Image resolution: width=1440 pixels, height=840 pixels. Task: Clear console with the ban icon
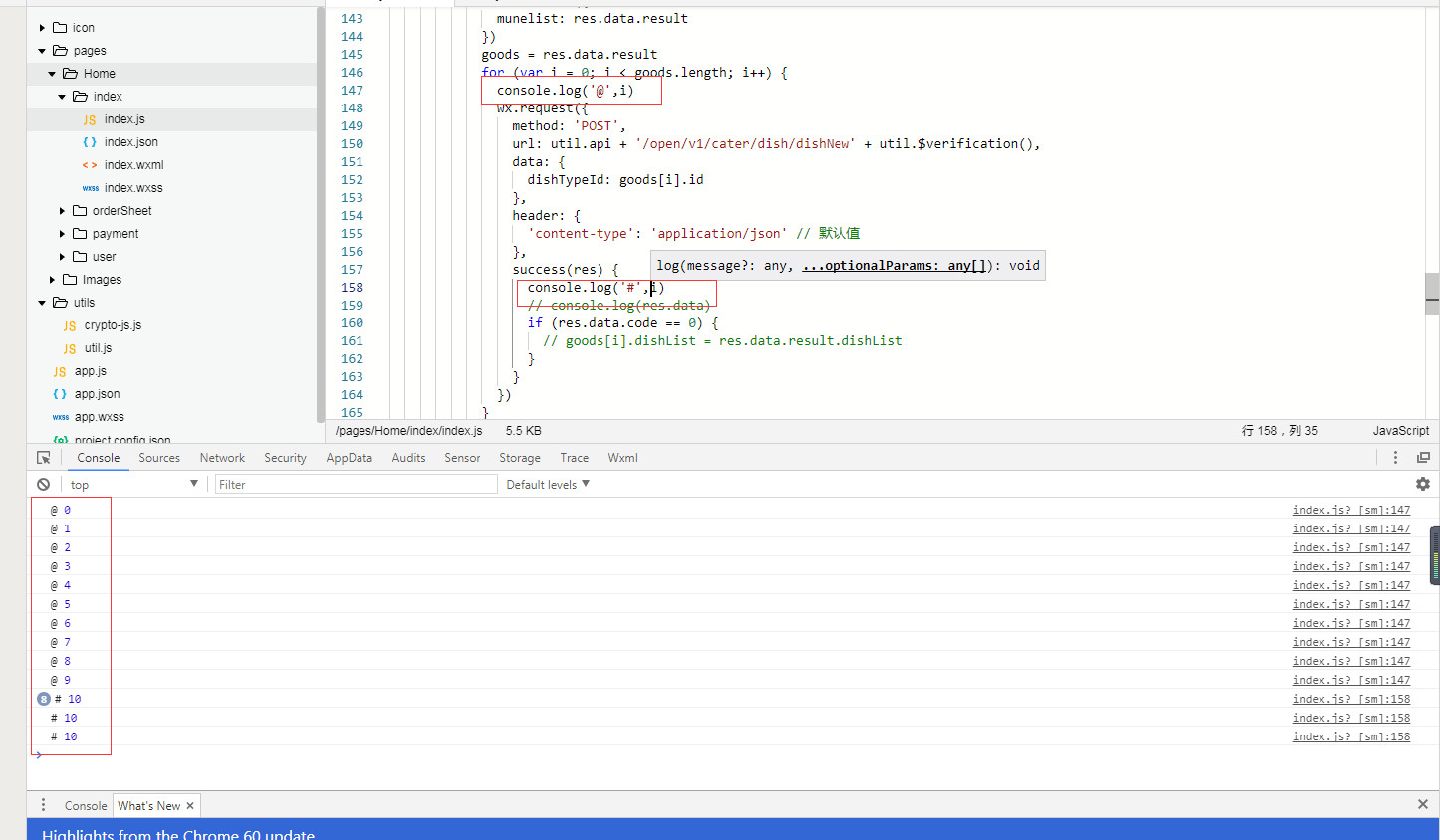click(43, 484)
